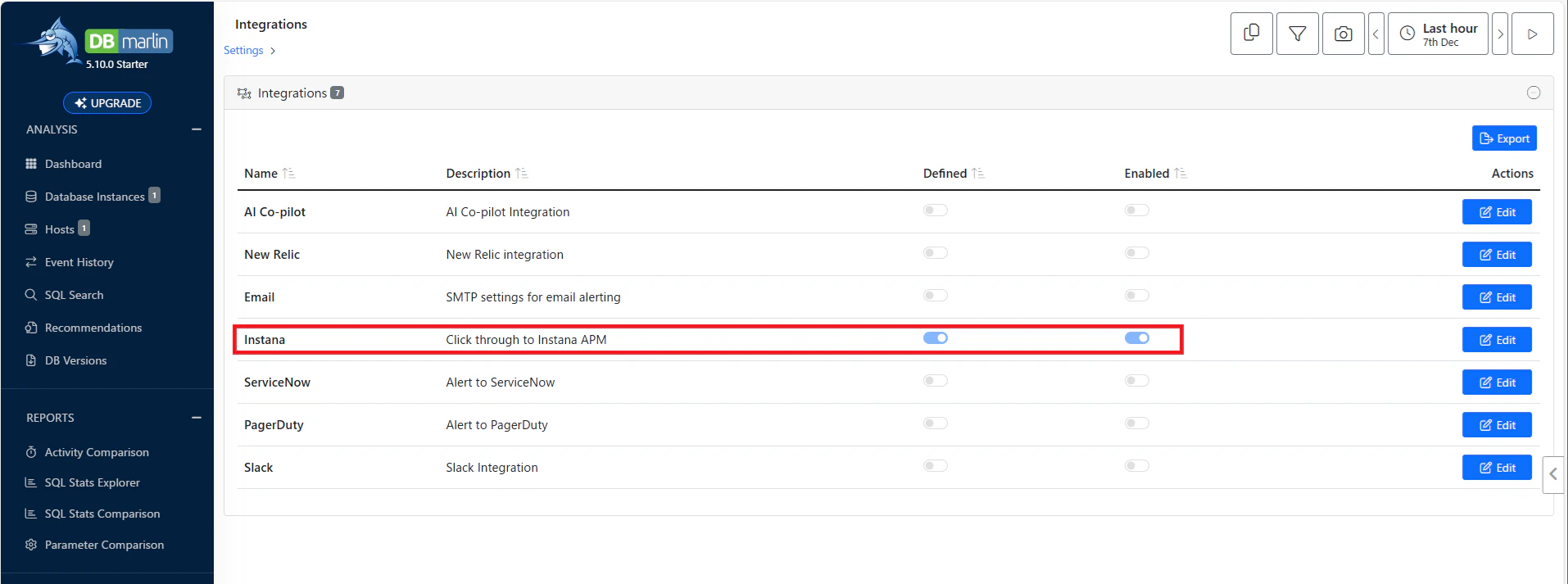1568x584 pixels.
Task: Click the play button icon
Action: pos(1533,34)
